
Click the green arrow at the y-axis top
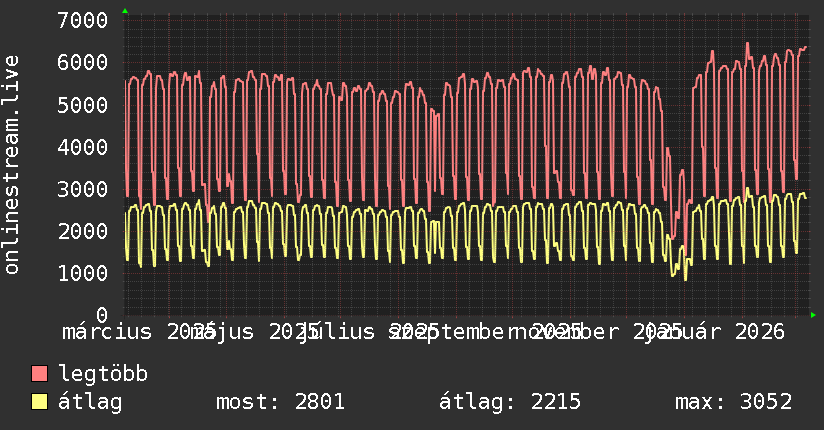point(125,11)
